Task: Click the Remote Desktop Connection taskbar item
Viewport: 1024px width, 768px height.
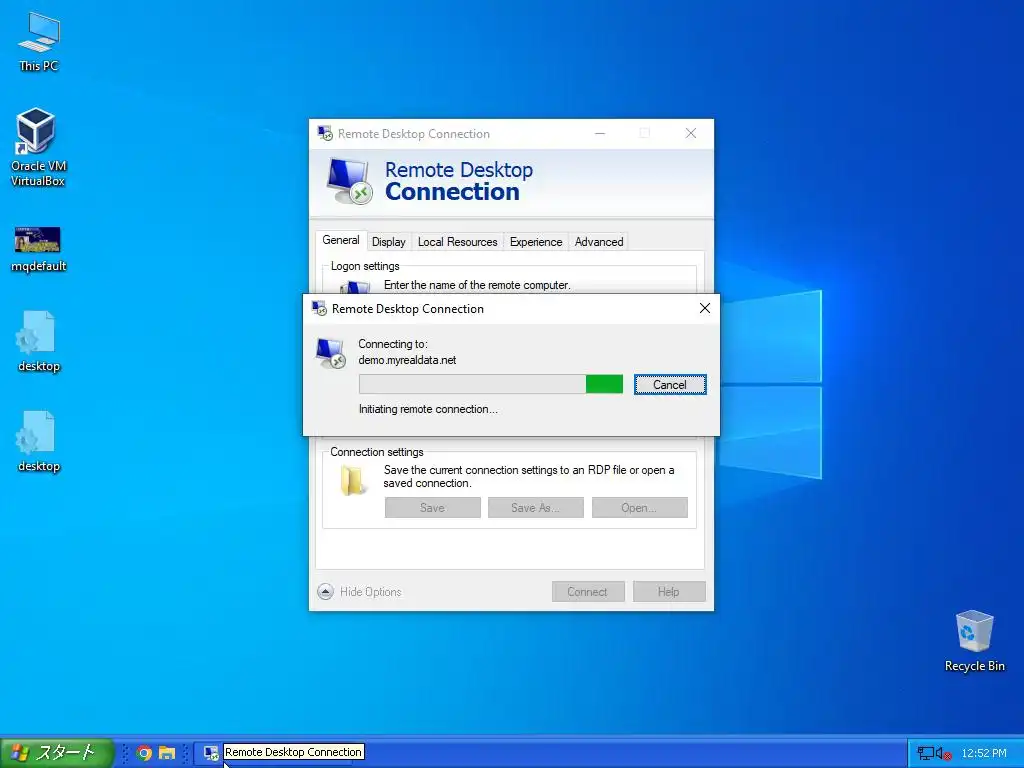Action: coord(211,753)
